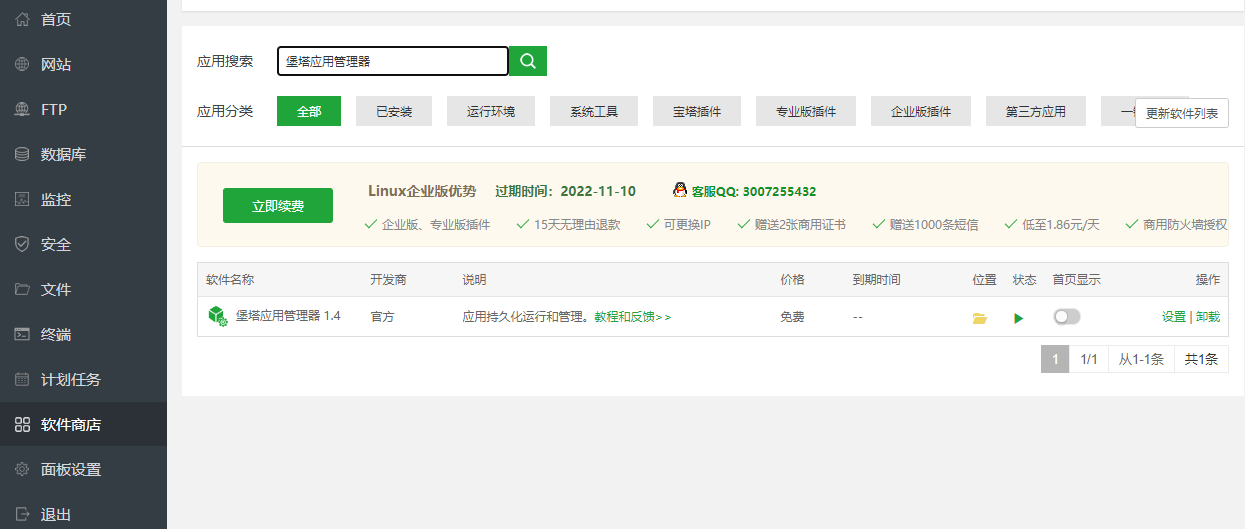Click the globe icon beside 网站
1245x529 pixels.
point(22,64)
